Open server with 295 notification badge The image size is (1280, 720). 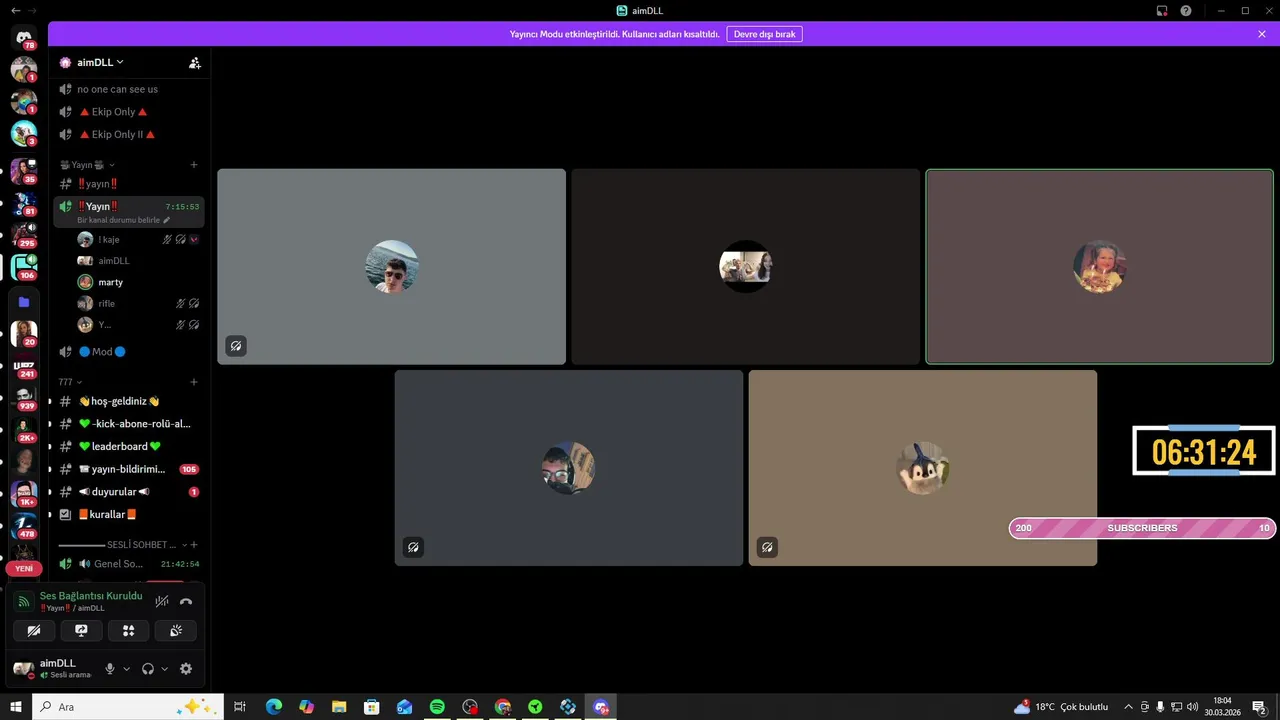pos(24,234)
